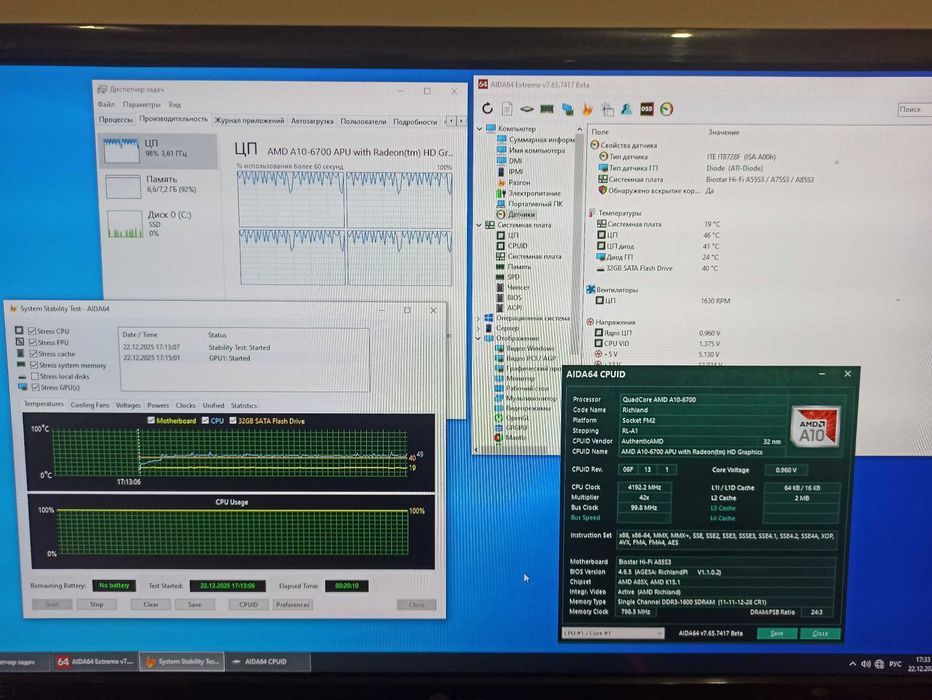Select Память in Task Manager sidebar
932x700 pixels.
[158, 185]
